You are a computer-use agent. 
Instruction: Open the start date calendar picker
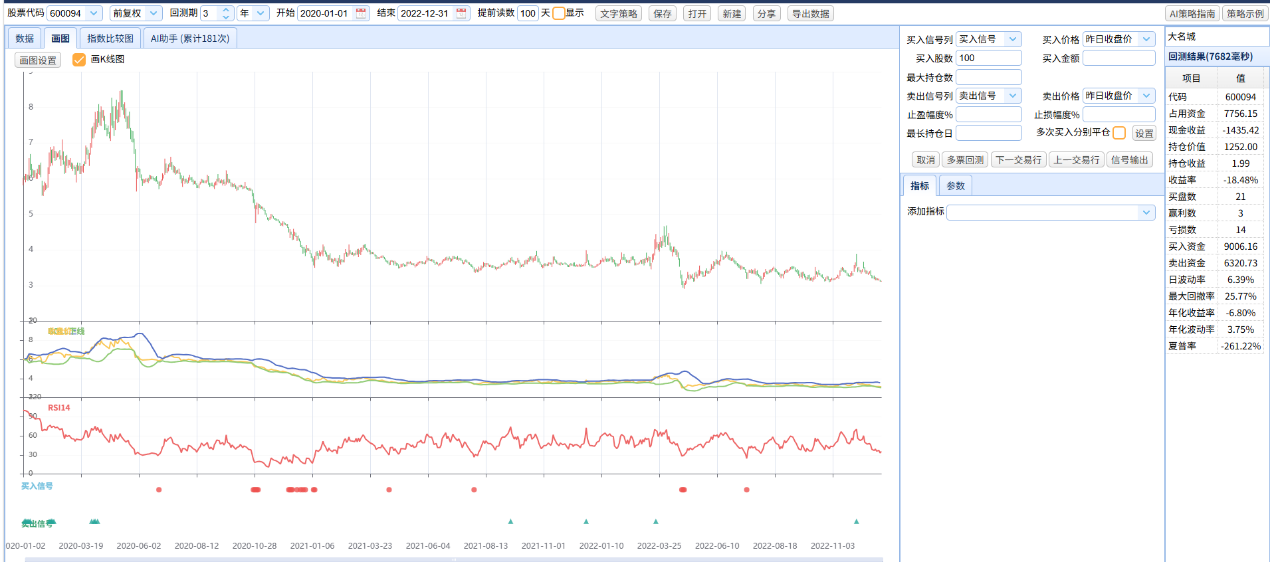coord(361,13)
